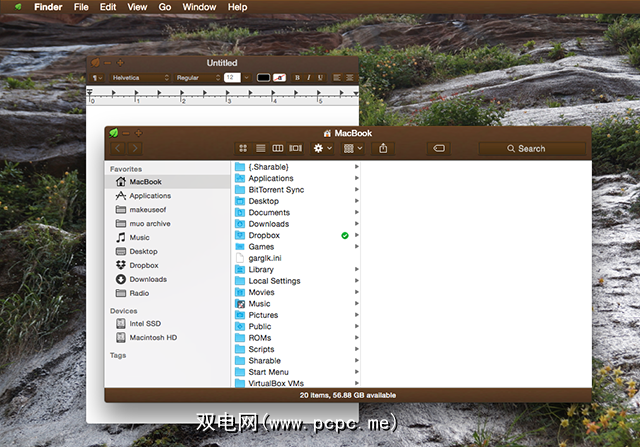The image size is (640, 447).
Task: Open Regular typeface dropdown
Action: tap(198, 78)
